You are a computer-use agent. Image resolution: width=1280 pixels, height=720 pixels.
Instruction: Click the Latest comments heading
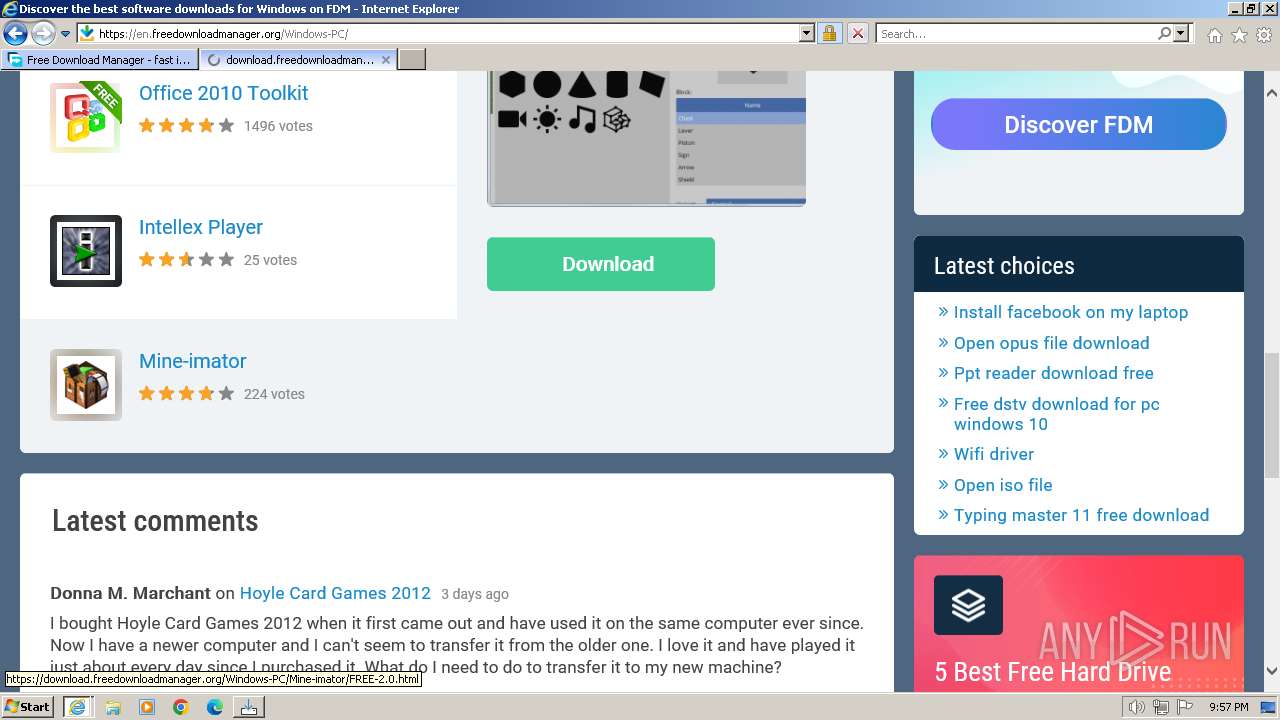pyautogui.click(x=155, y=521)
